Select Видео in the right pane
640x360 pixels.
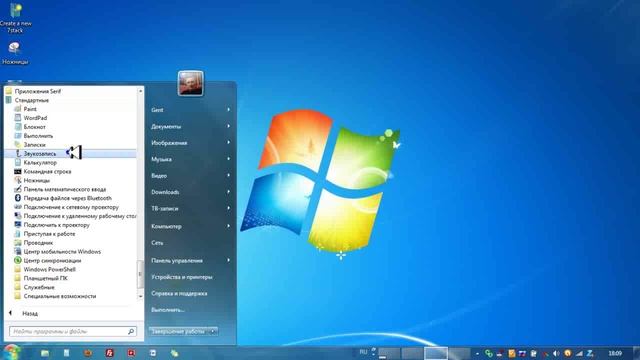159,176
